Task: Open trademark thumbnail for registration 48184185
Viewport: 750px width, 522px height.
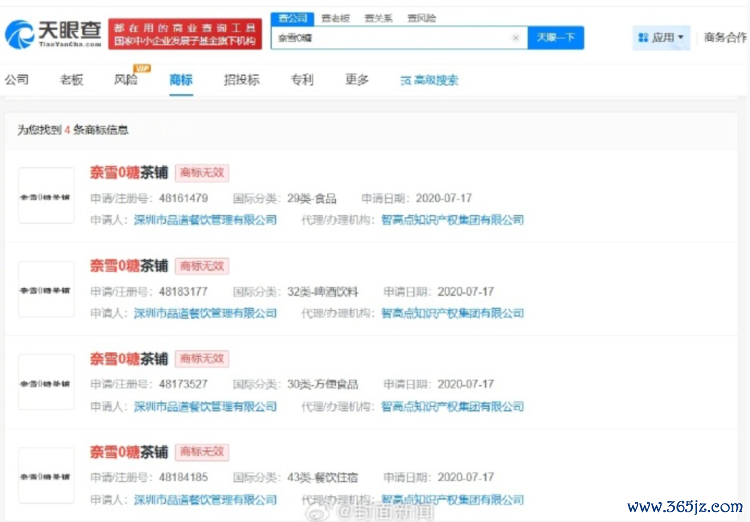Action: [x=46, y=475]
